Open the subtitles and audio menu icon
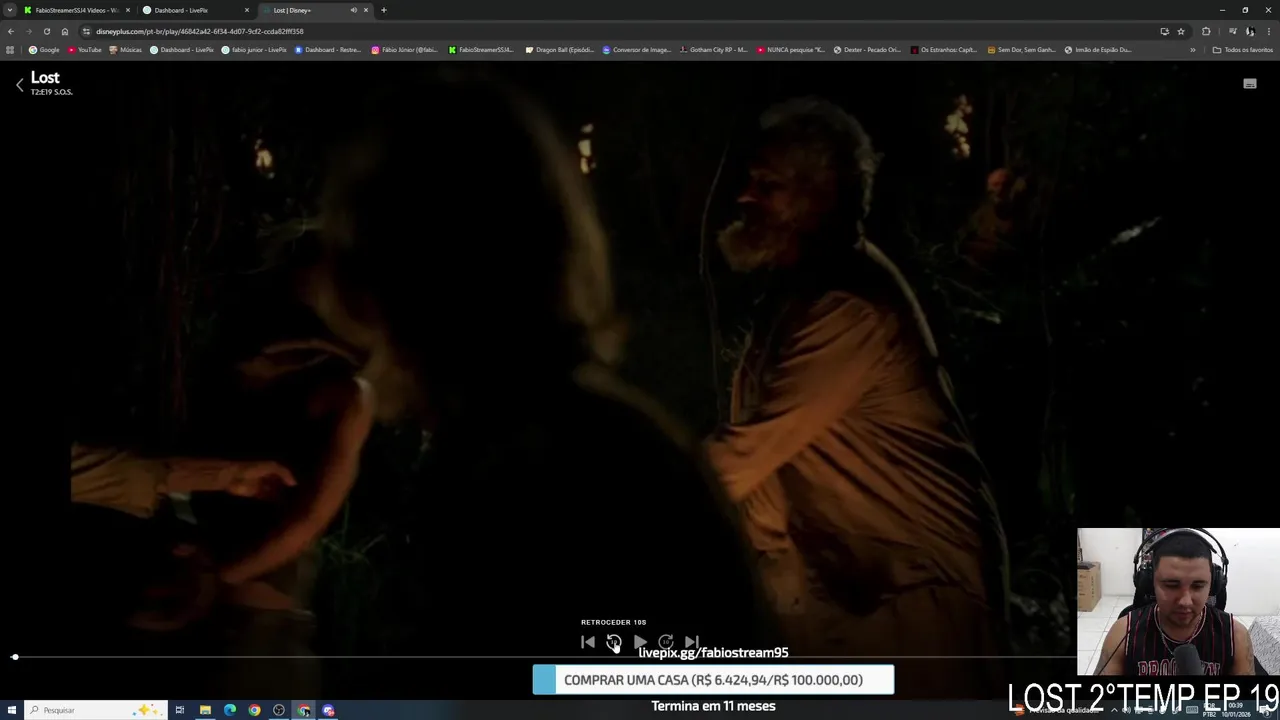The height and width of the screenshot is (720, 1280). [1250, 84]
